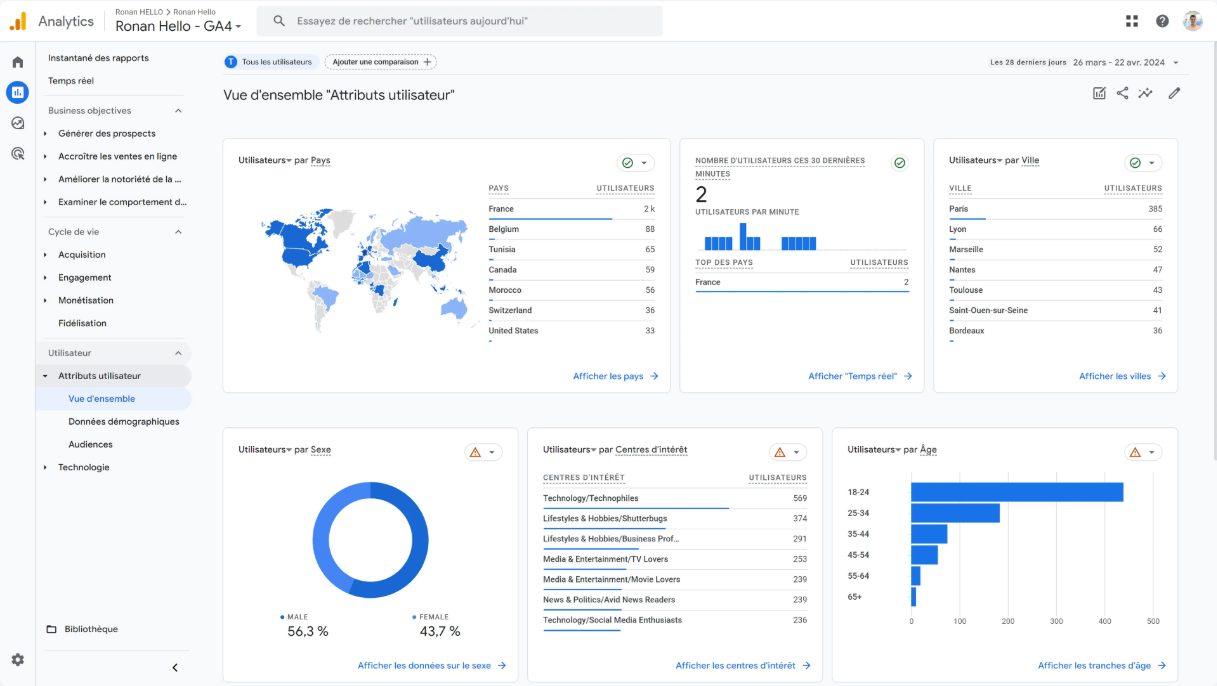Click the edit pencil icon
1217x686 pixels.
pyautogui.click(x=1174, y=93)
